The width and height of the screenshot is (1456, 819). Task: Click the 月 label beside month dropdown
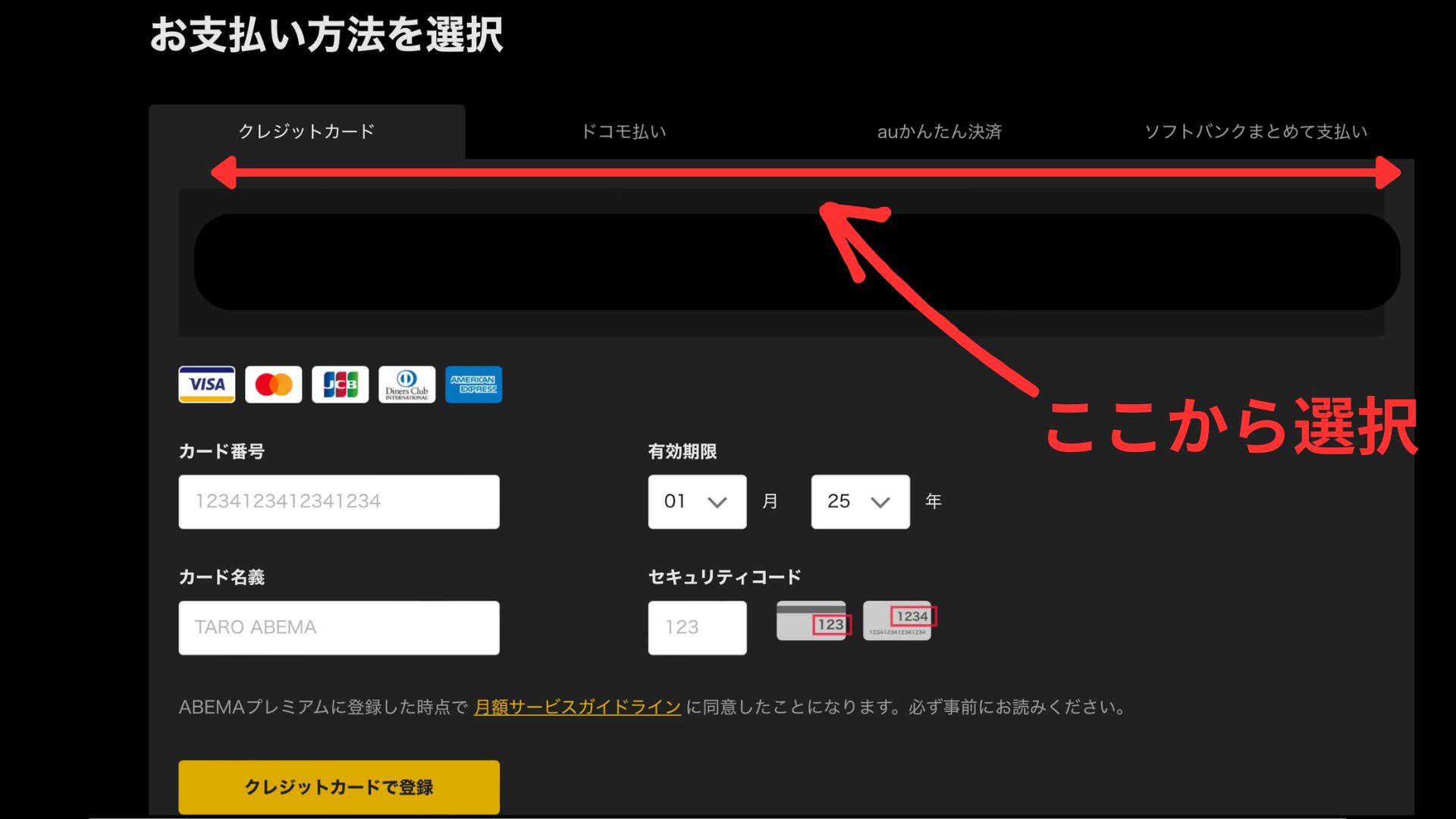pos(770,501)
